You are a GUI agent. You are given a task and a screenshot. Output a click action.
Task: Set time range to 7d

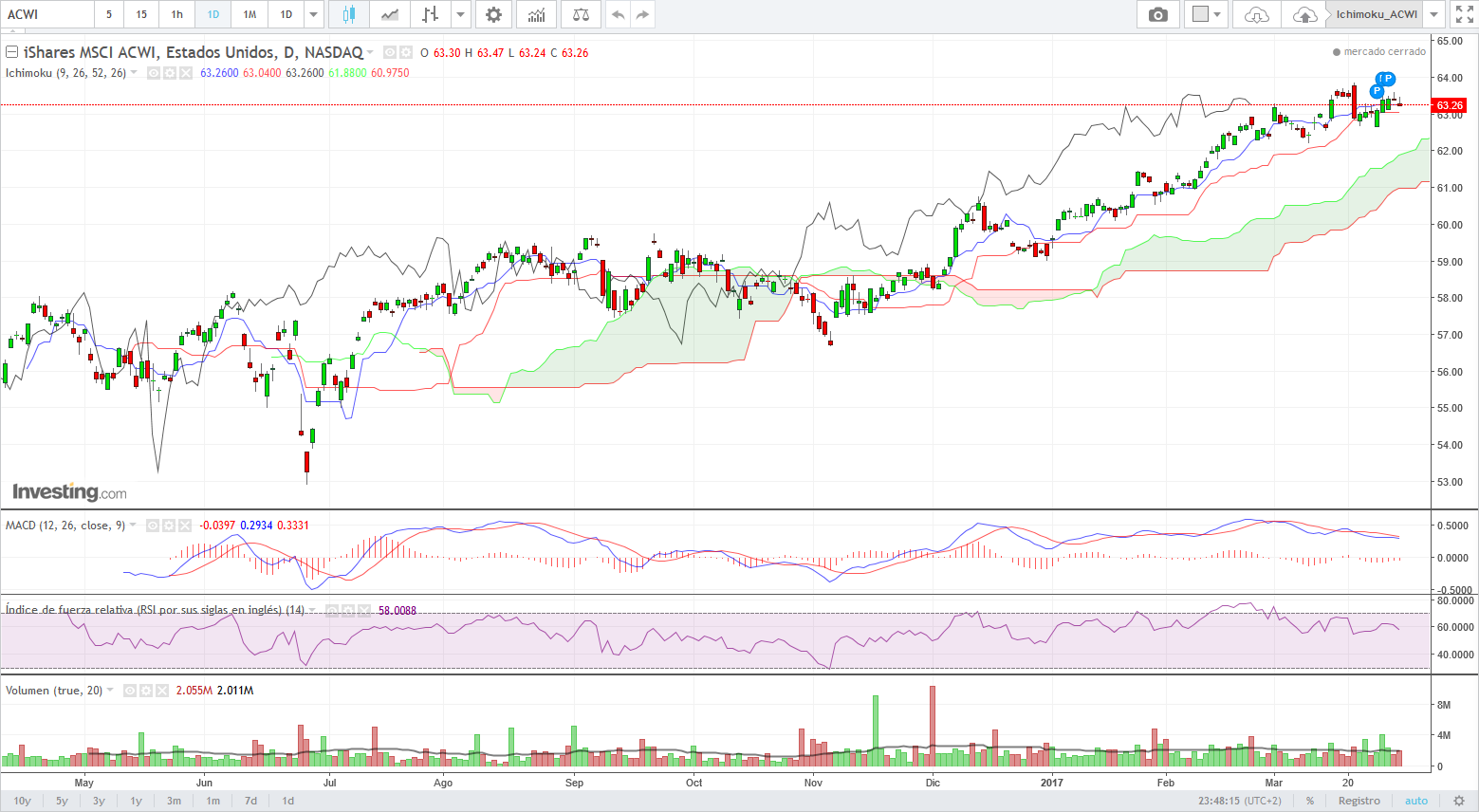coord(250,801)
